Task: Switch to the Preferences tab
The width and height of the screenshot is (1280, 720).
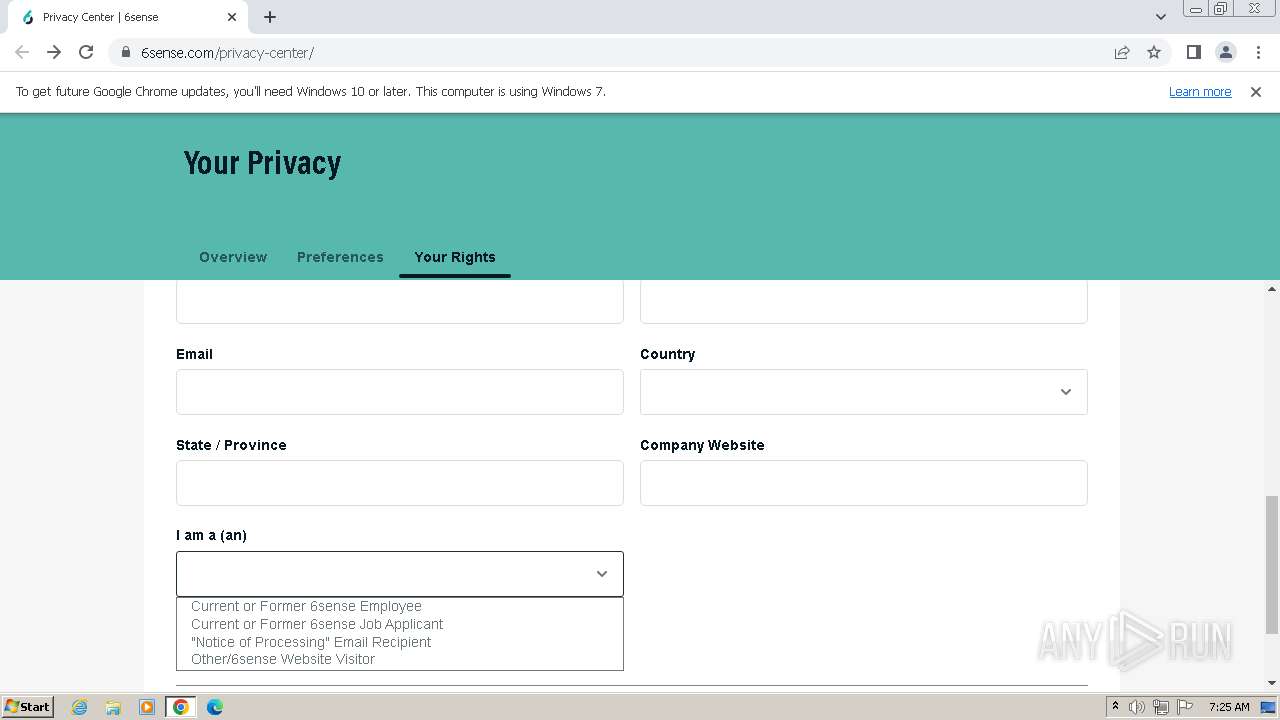Action: pos(340,257)
